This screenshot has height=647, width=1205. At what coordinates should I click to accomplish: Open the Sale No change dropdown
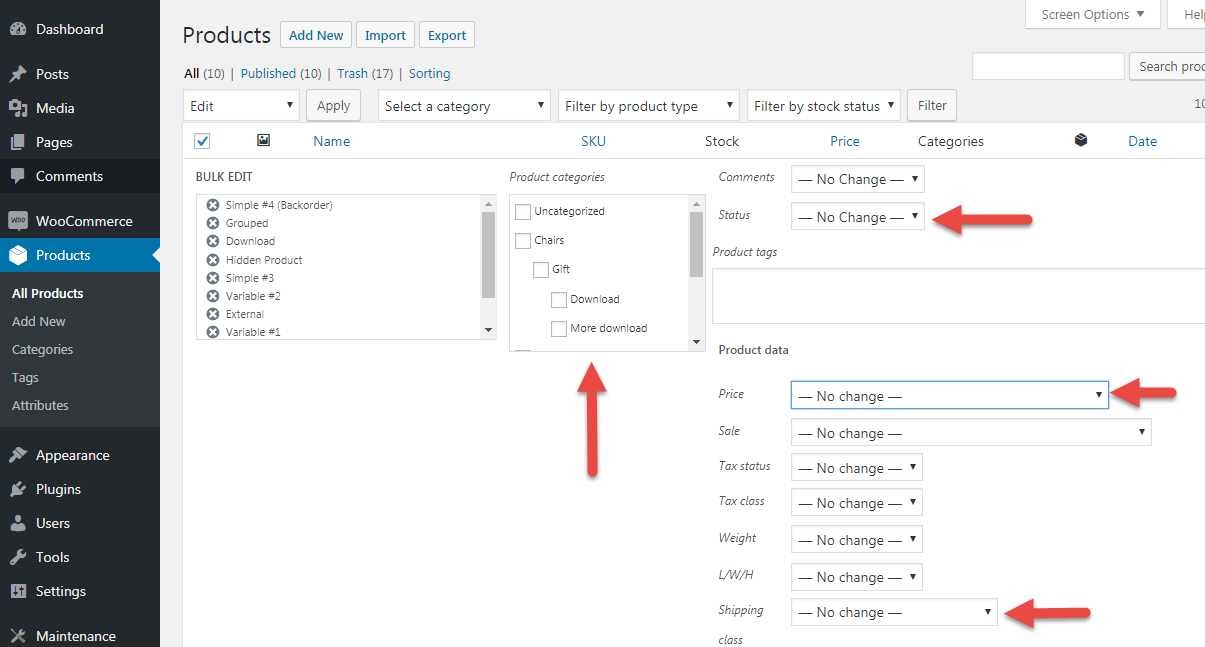(x=971, y=432)
